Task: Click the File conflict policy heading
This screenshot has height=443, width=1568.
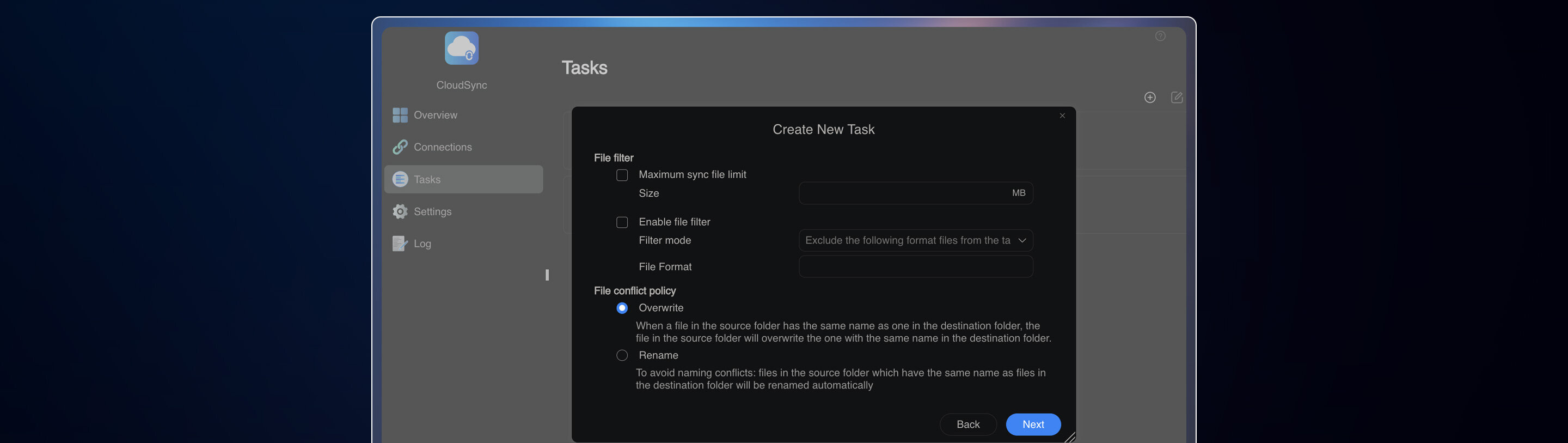Action: (635, 290)
